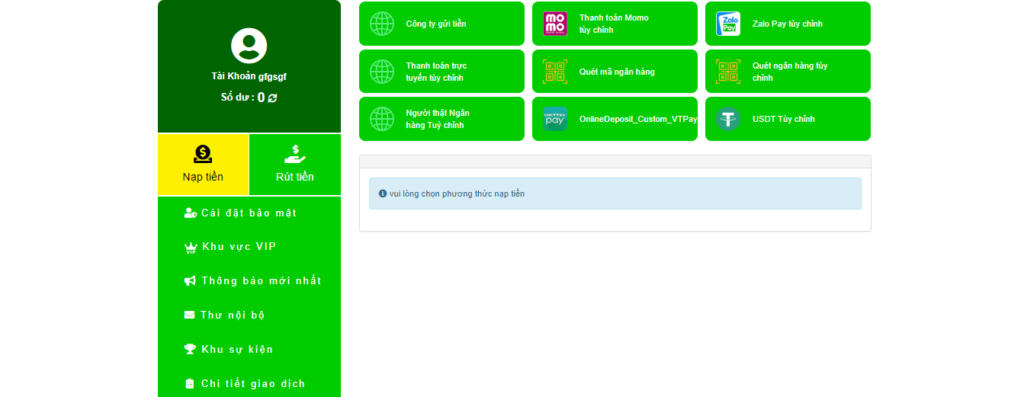Select Công ty gửi tiền deposit method
1024x397 pixels.
pyautogui.click(x=441, y=24)
